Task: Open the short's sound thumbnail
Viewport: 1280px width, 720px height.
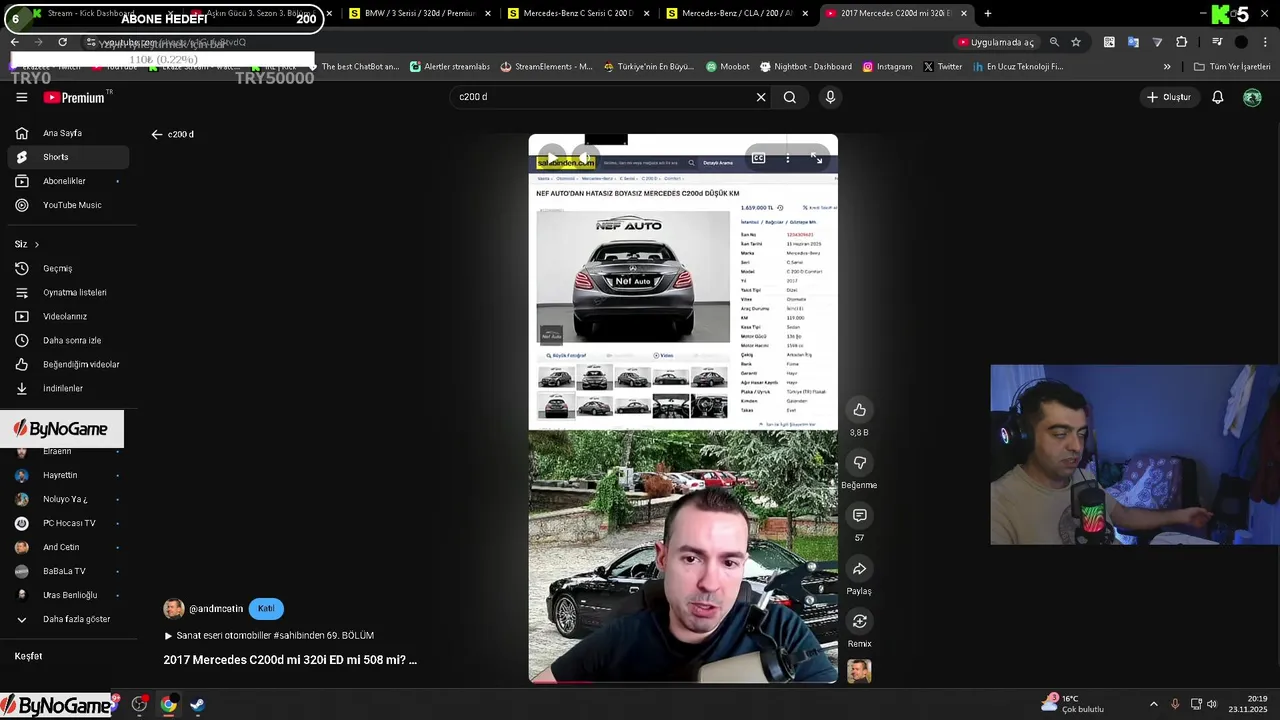Action: pos(859,671)
